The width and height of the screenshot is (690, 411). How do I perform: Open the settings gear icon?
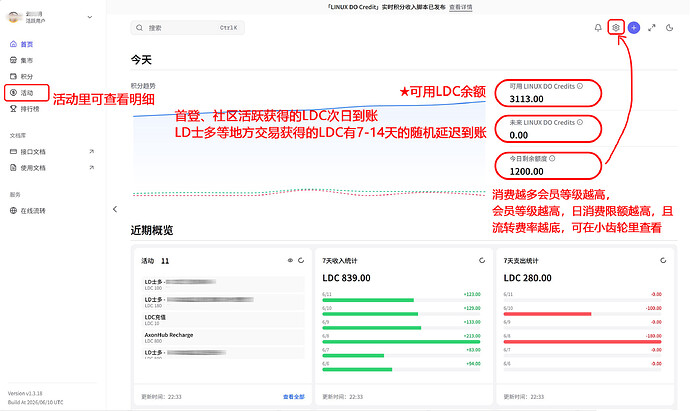tap(616, 28)
